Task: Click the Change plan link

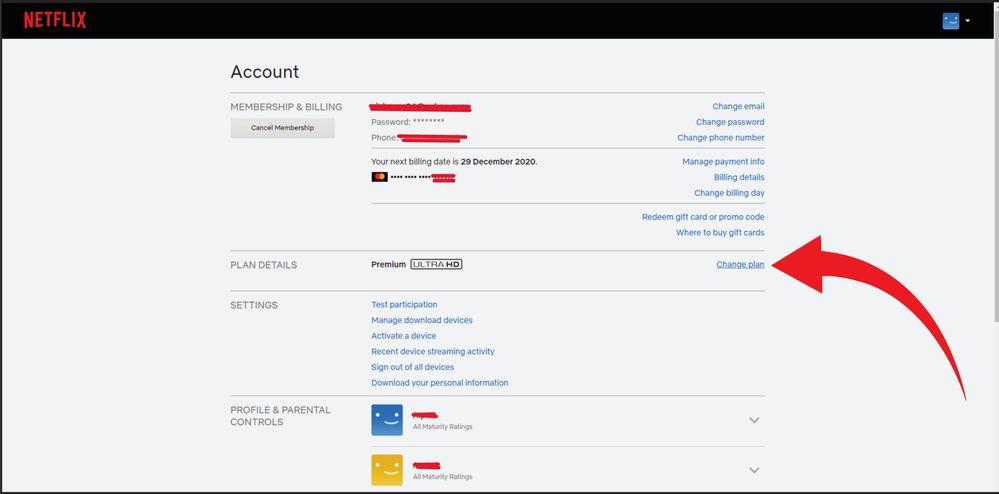Action: click(x=740, y=265)
